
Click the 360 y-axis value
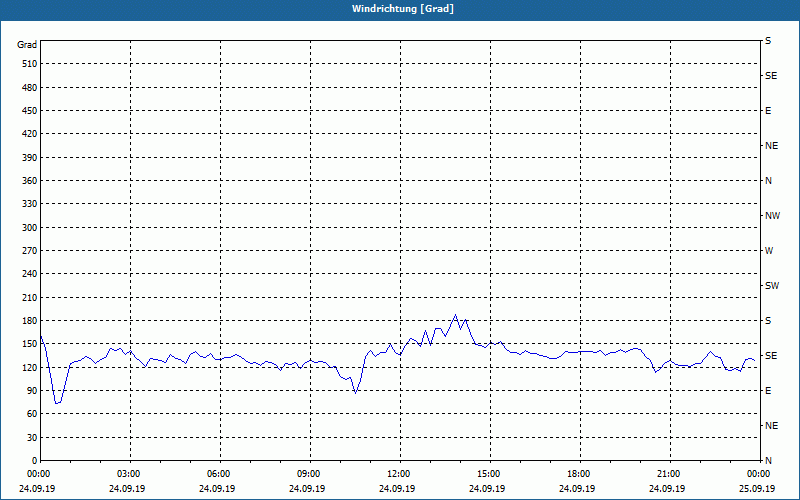click(30, 181)
